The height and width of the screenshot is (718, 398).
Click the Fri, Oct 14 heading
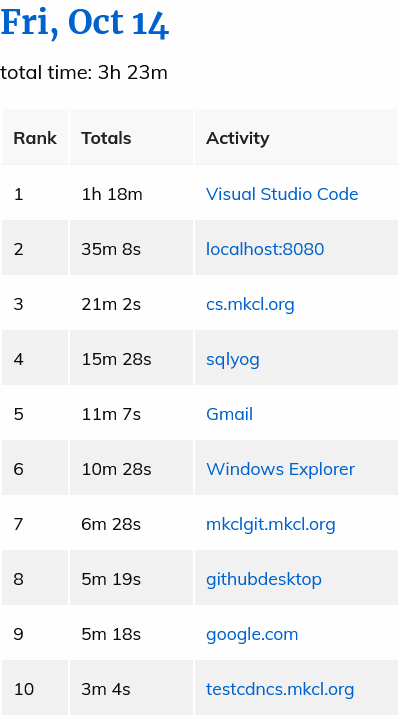point(85,23)
